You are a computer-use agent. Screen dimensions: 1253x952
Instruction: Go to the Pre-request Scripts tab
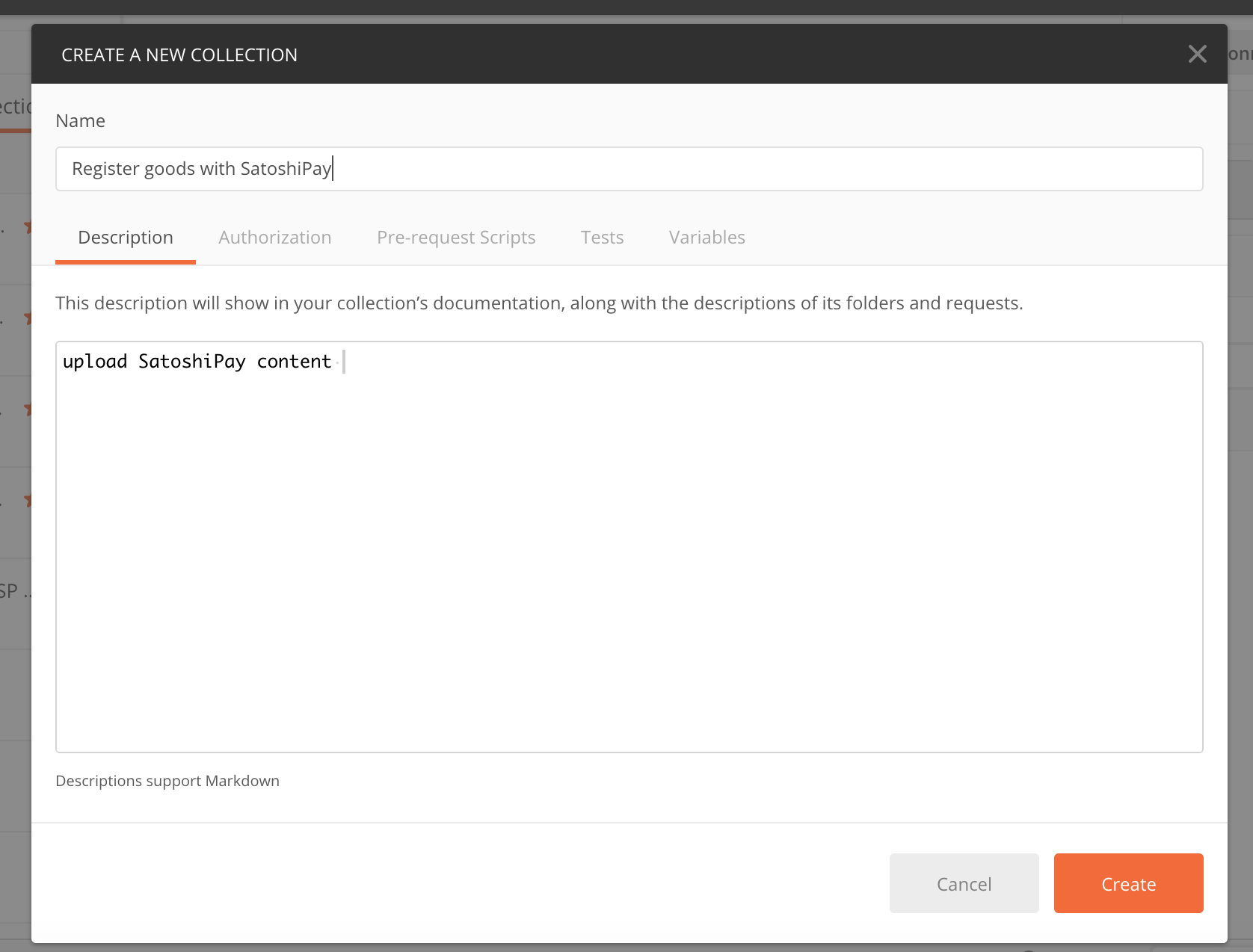click(x=456, y=238)
